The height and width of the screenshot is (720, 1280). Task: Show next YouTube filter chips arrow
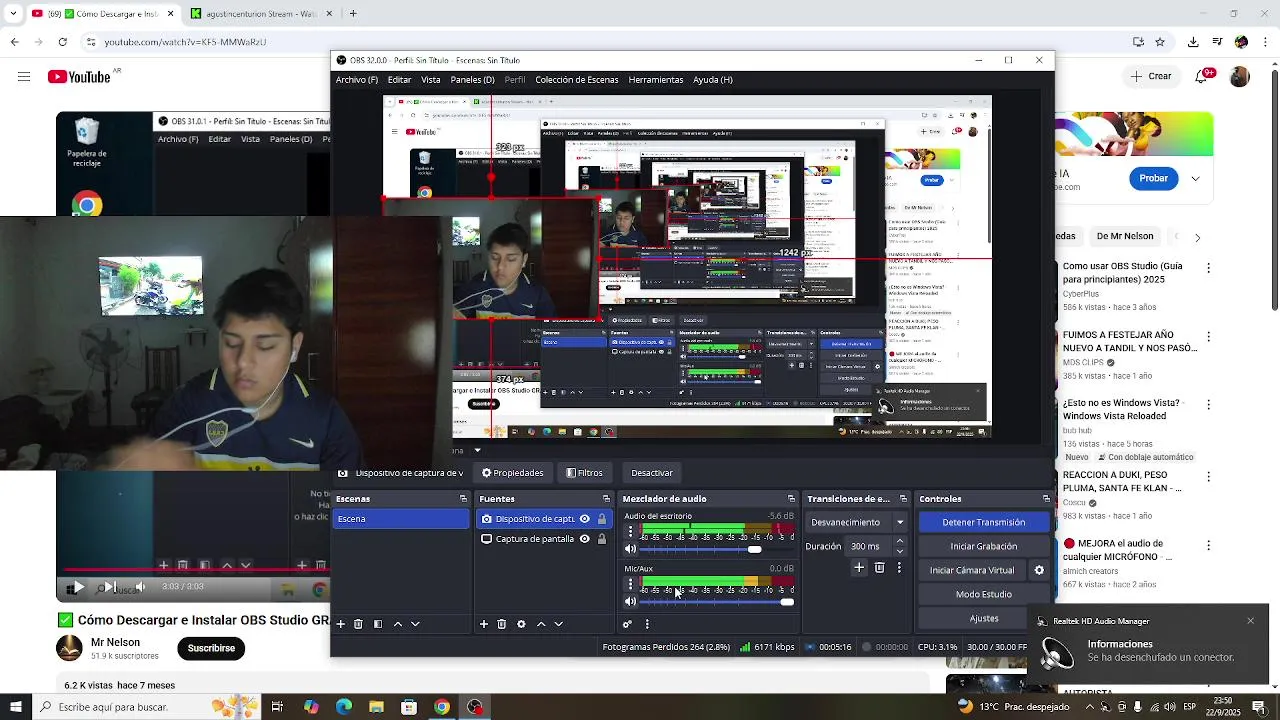click(x=1197, y=237)
